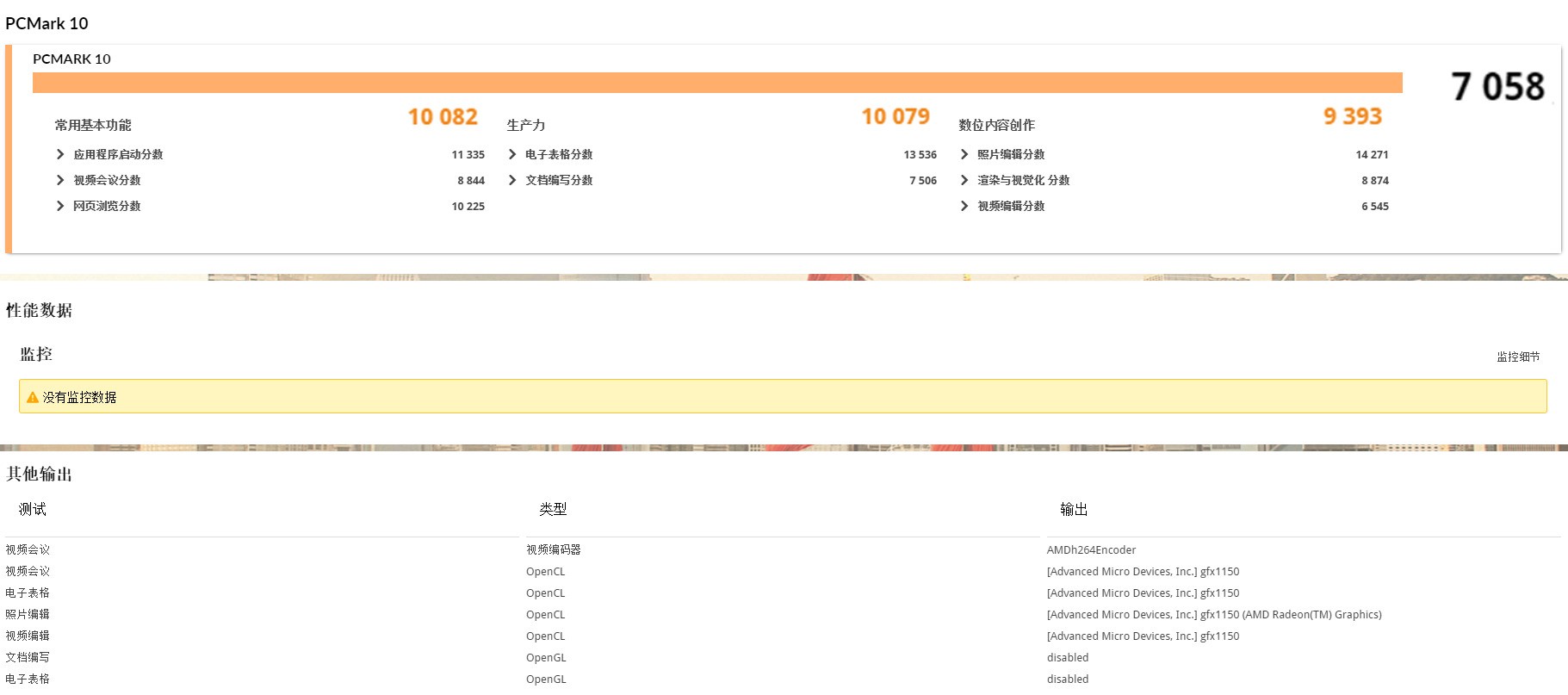The height and width of the screenshot is (695, 1568).
Task: Click the overall score 7 058
Action: click(1497, 87)
